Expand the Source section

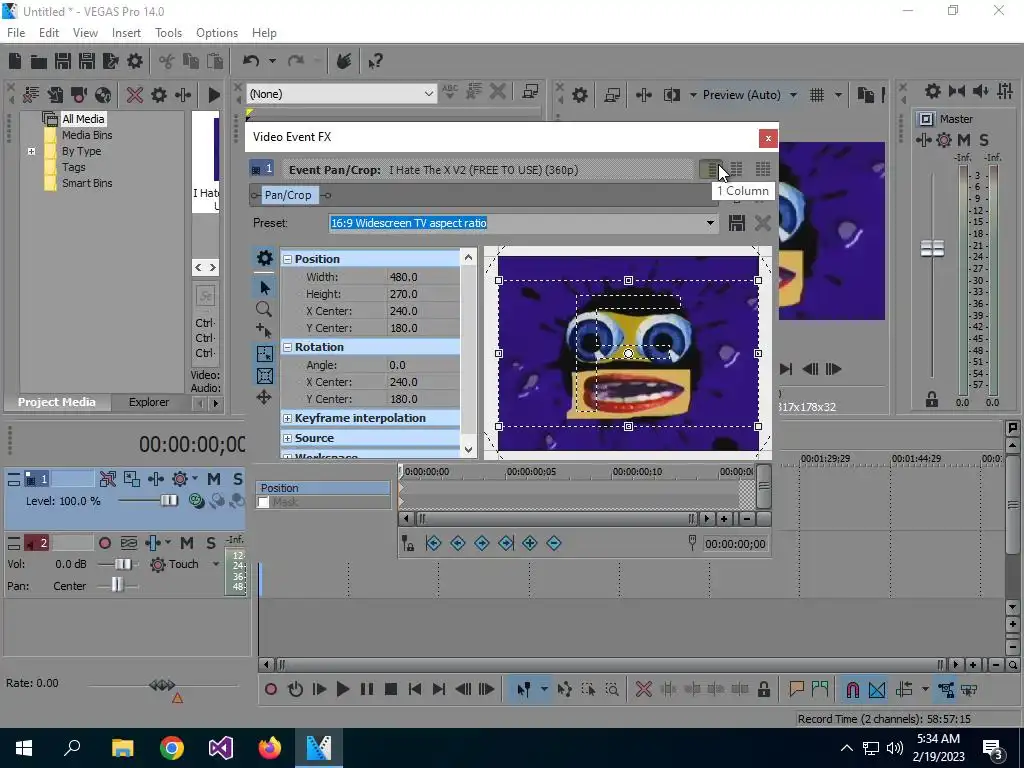click(287, 438)
